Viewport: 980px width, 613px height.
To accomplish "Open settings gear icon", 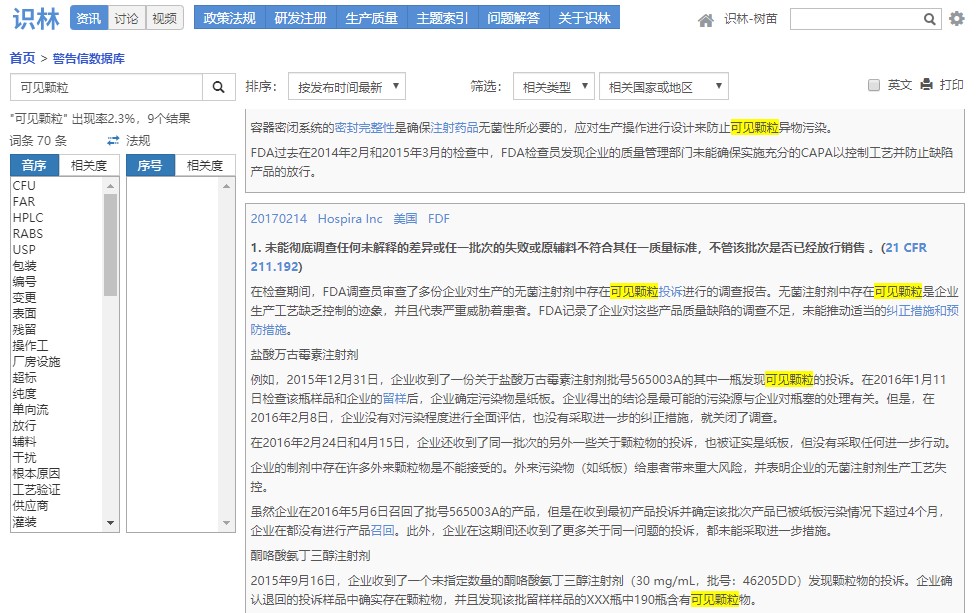I will pos(956,19).
